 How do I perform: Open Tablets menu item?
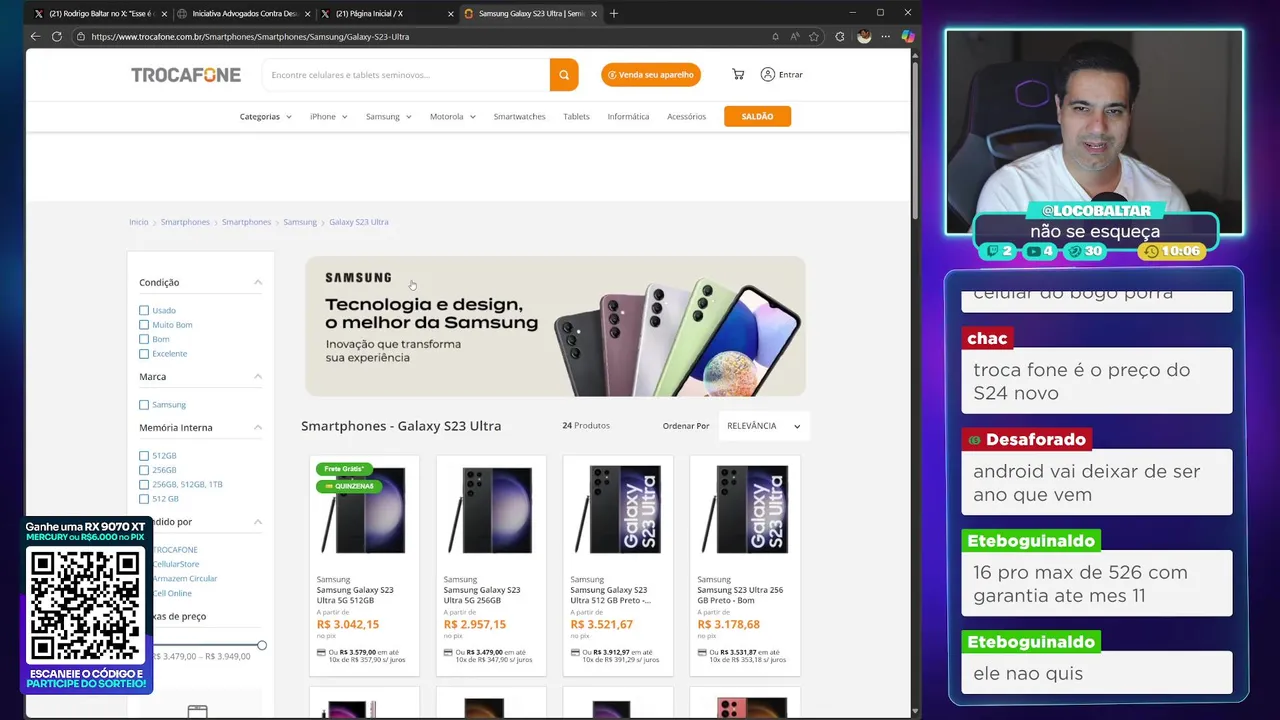coord(576,117)
